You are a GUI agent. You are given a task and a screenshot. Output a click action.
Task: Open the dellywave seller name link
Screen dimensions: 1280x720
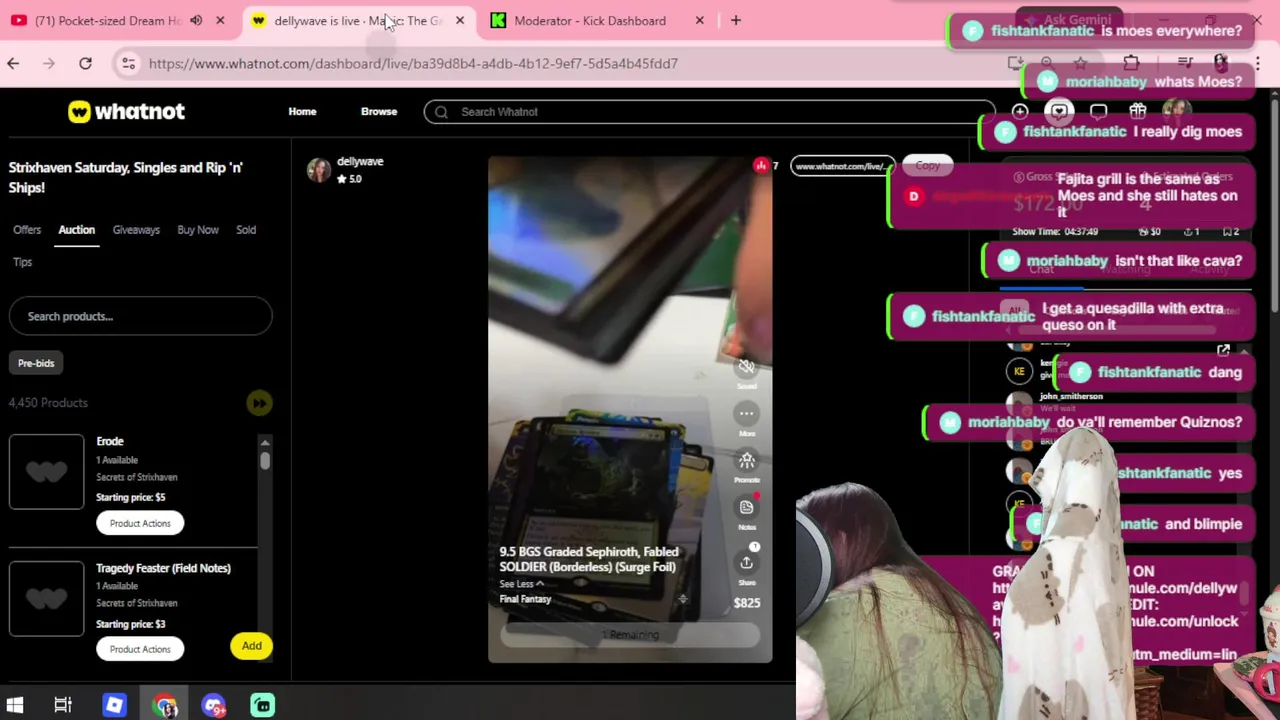coord(360,161)
